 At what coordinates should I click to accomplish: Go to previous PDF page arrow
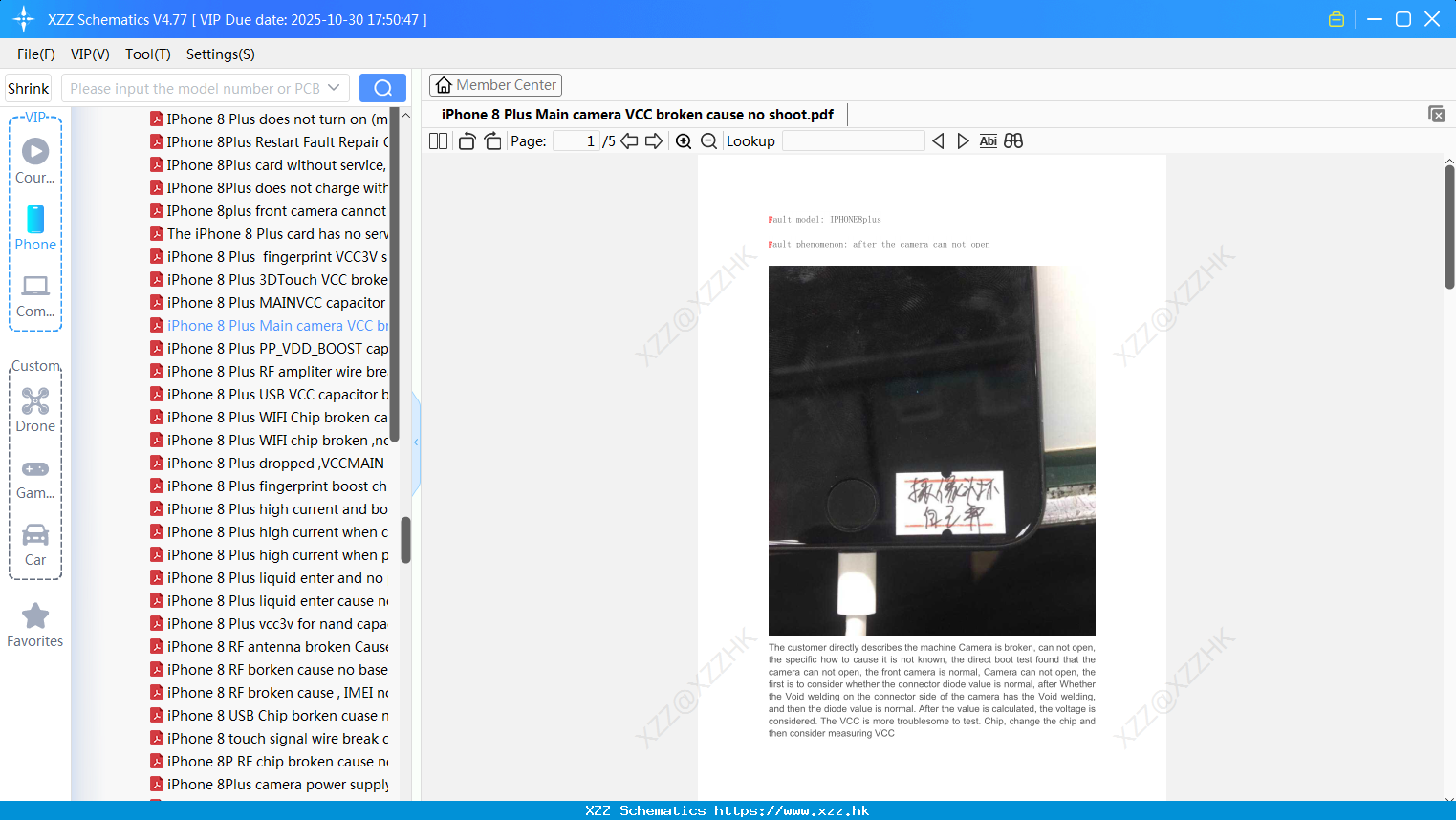629,141
